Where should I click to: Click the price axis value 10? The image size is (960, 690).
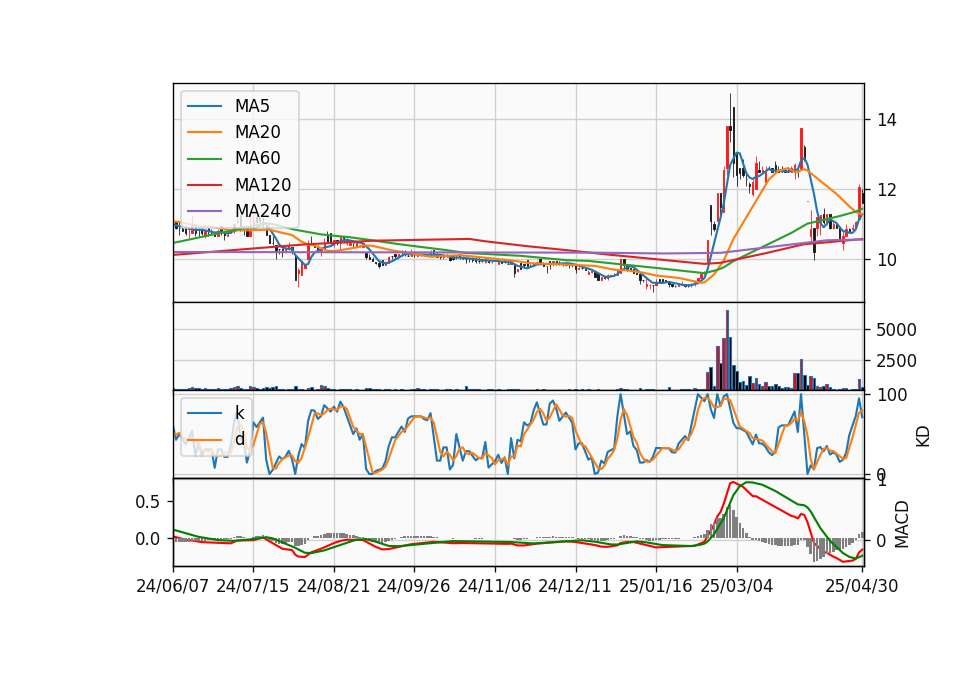coord(887,260)
